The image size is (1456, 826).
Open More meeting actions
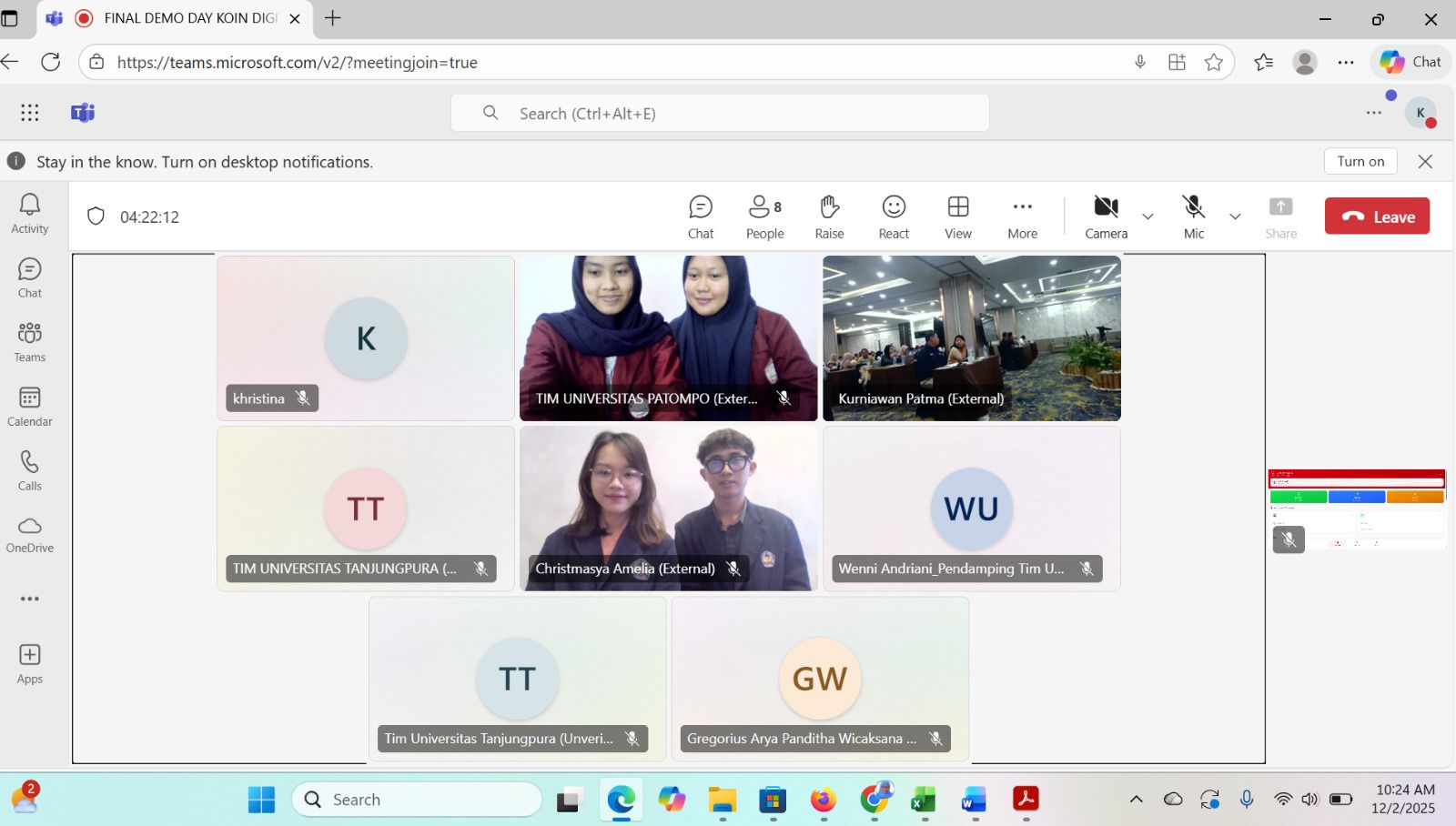click(x=1022, y=217)
